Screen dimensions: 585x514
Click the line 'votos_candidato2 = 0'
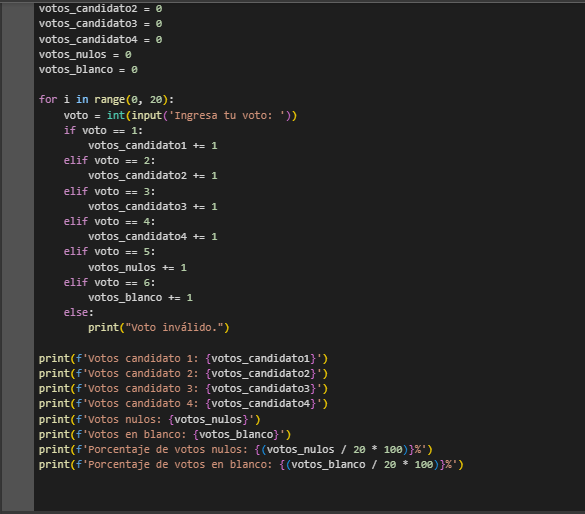100,9
